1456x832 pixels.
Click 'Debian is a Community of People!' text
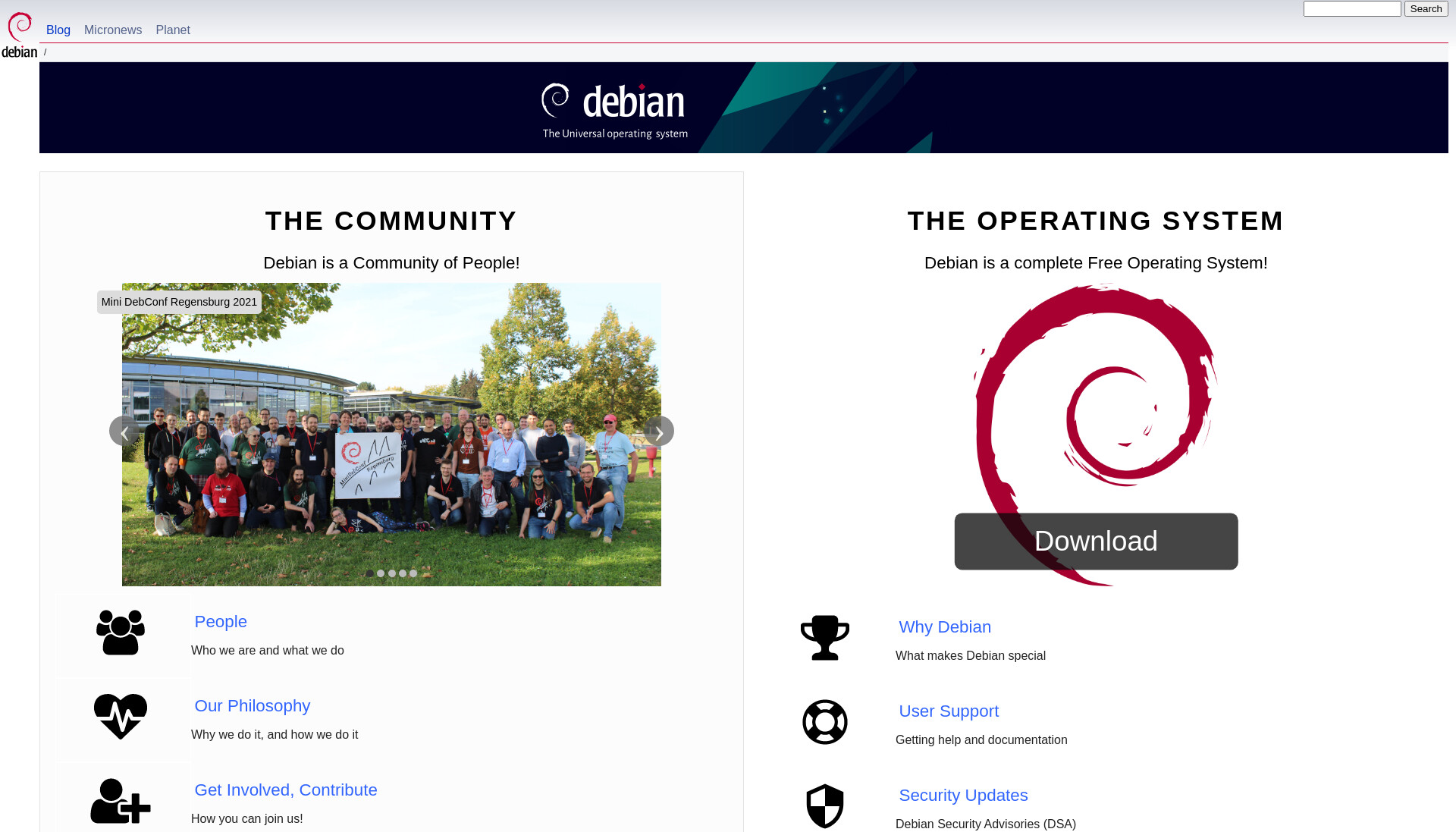(391, 263)
